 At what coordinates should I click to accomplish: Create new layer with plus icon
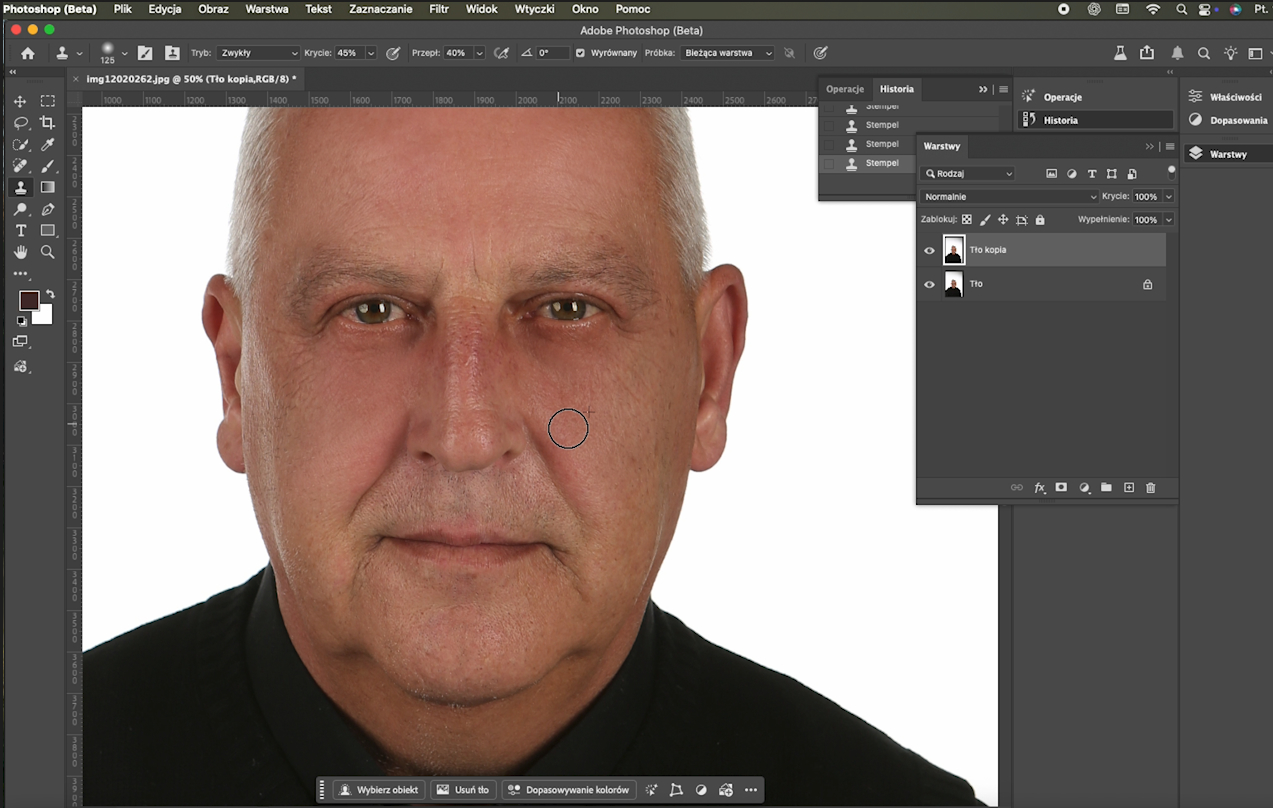point(1129,488)
